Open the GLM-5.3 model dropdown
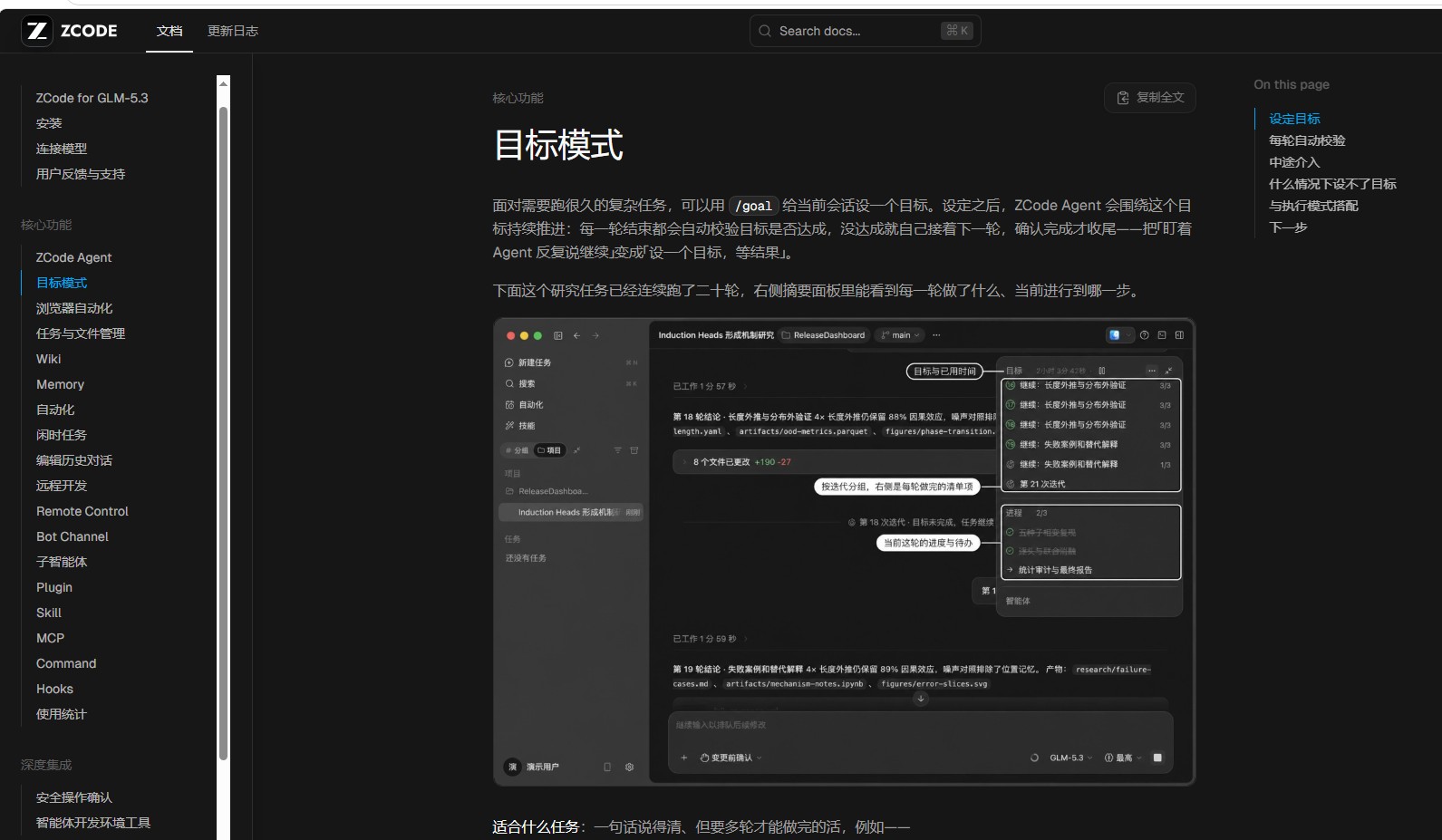The image size is (1442, 840). point(1070,758)
